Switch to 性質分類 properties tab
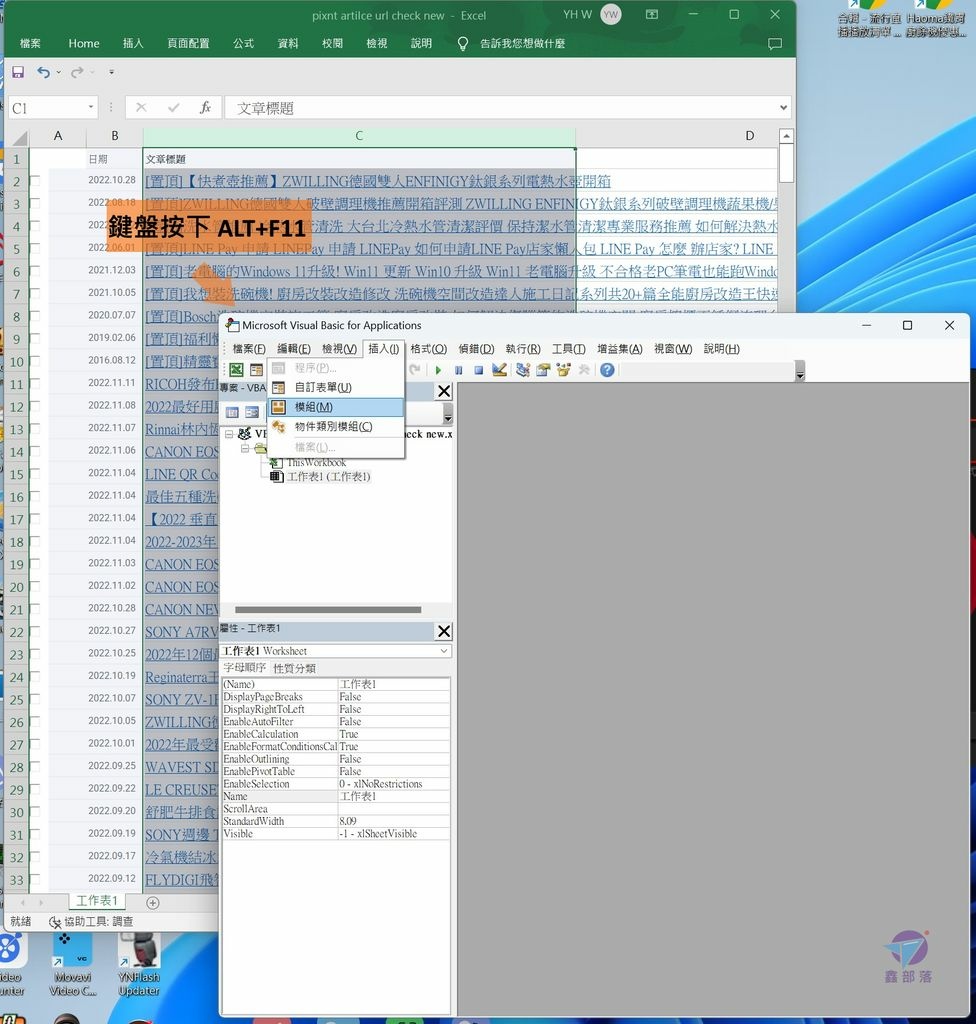The image size is (976, 1024). [294, 668]
